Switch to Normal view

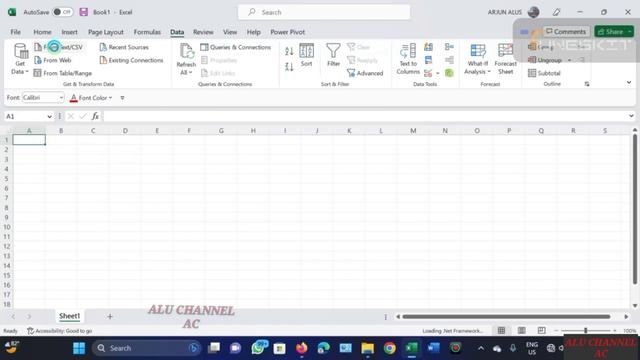pos(501,330)
